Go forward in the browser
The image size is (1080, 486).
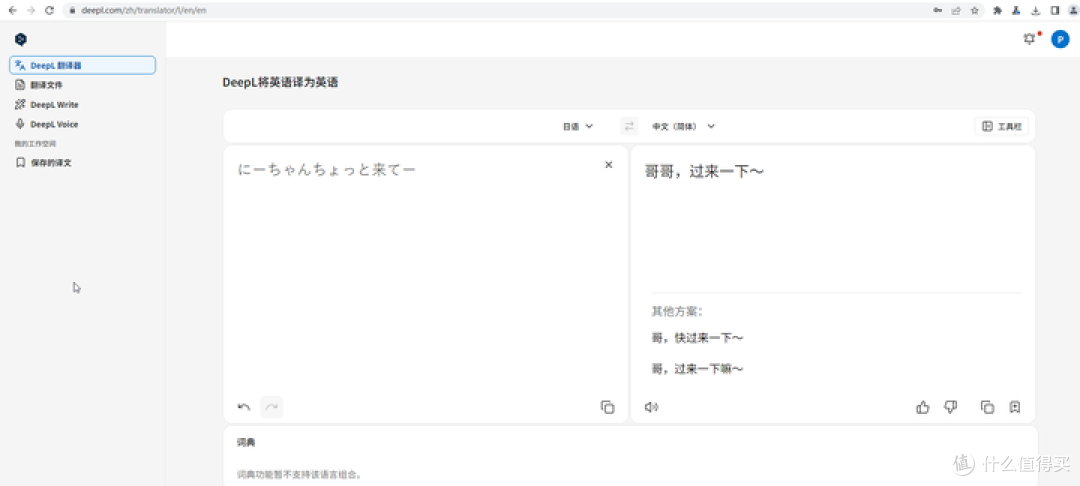pyautogui.click(x=30, y=10)
